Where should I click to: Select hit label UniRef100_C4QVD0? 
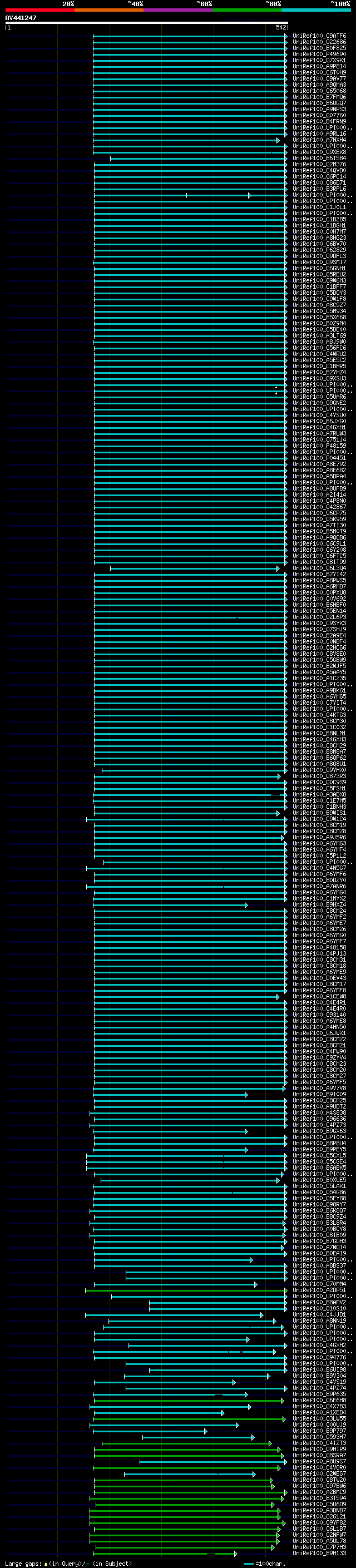pos(319,170)
